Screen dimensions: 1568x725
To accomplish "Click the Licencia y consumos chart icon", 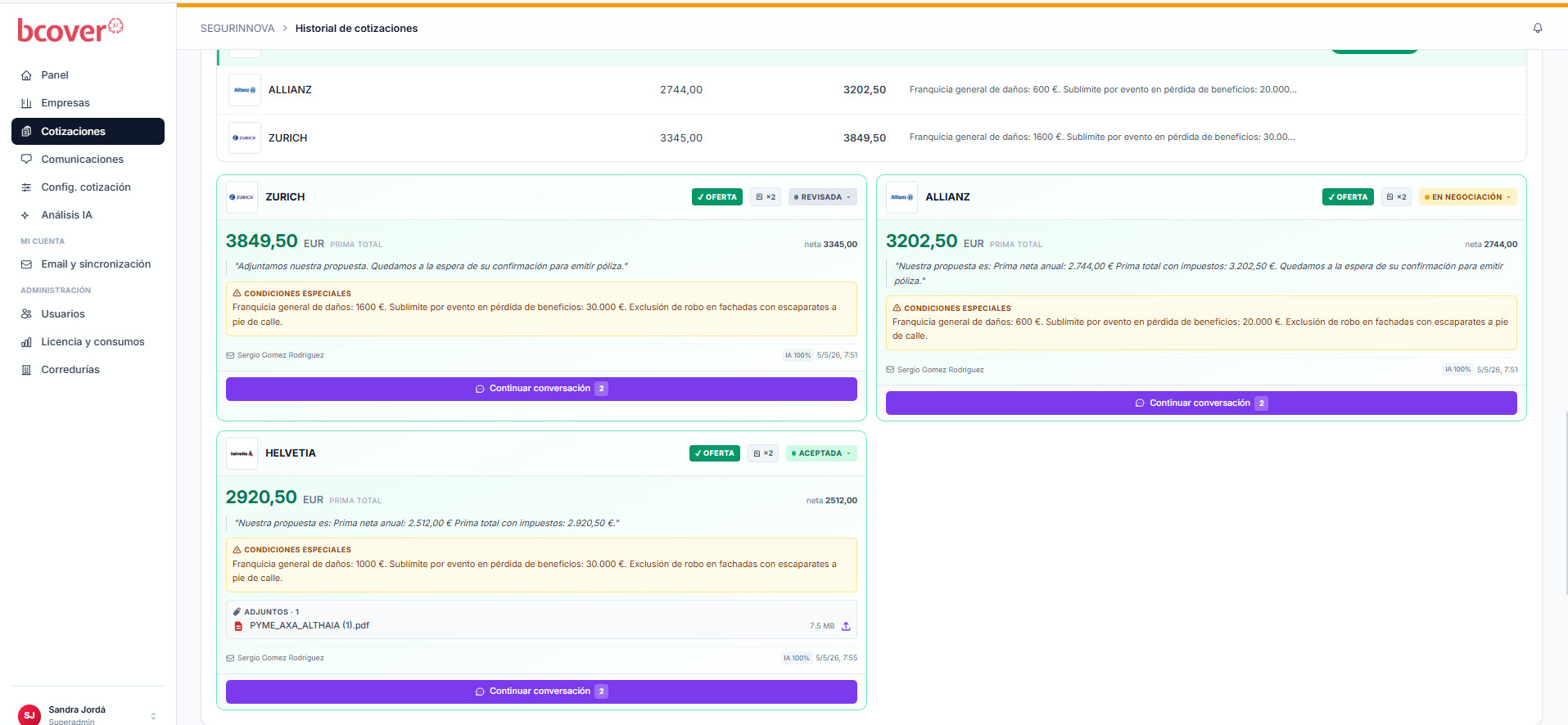I will click(26, 342).
